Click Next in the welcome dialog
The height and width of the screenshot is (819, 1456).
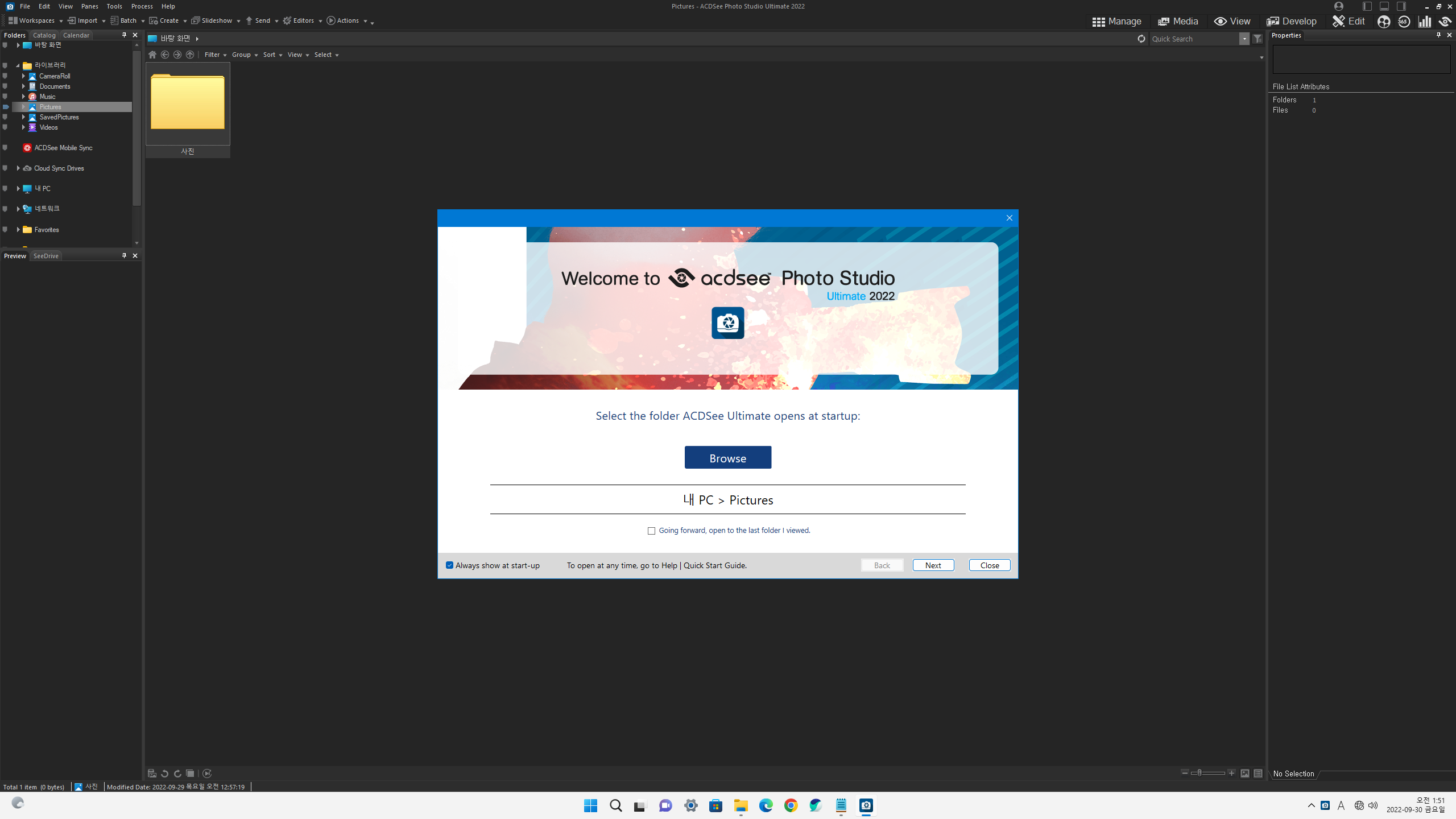coord(933,565)
